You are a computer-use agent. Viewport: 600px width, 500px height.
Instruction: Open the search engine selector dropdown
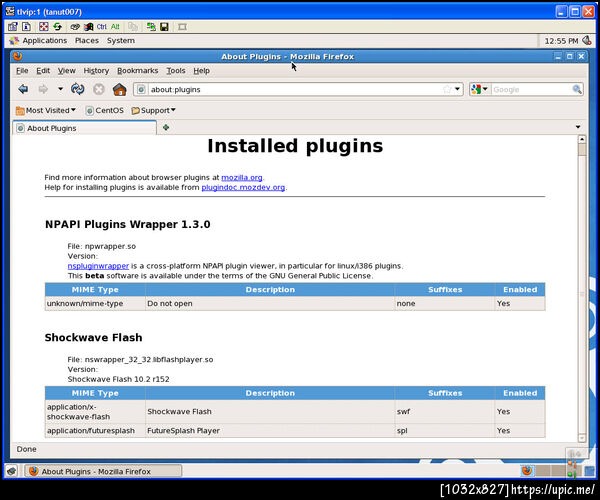tap(479, 90)
